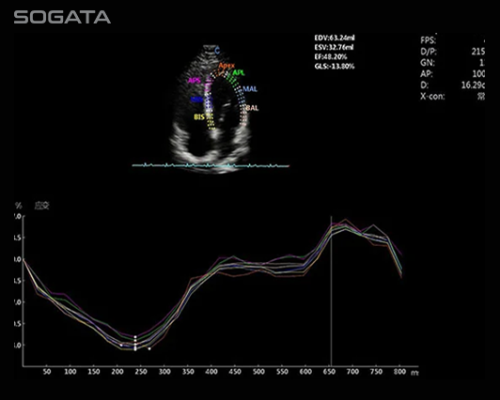Click the 650 tick on the time axis
This screenshot has height=400, width=500.
[329, 372]
